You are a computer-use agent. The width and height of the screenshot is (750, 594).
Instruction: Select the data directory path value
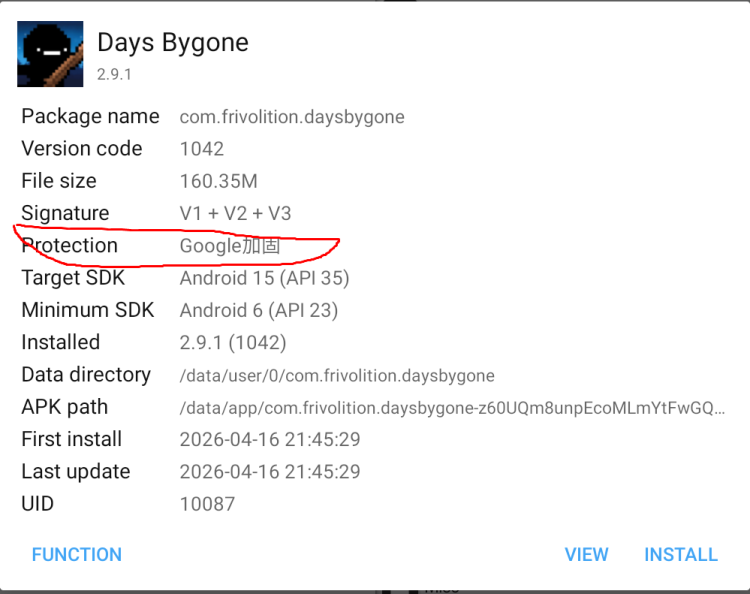(337, 376)
